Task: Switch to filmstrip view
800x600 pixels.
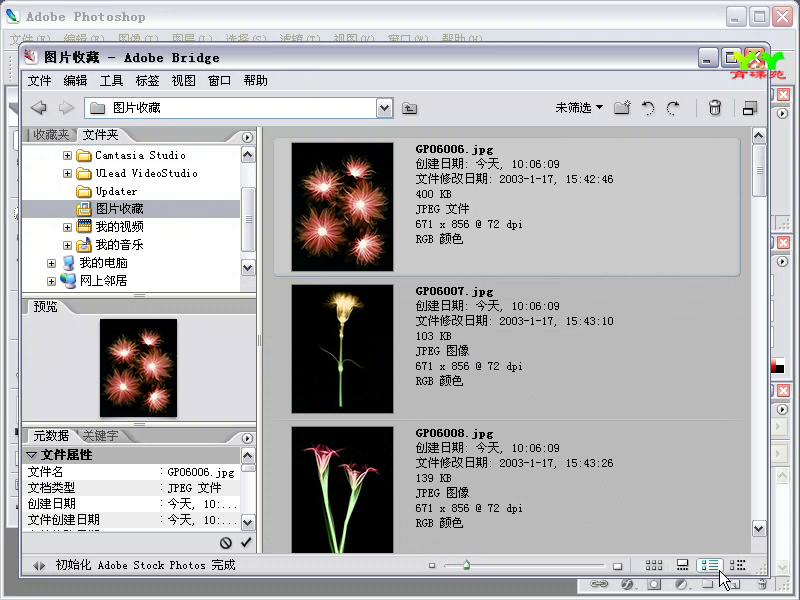Action: pos(682,565)
